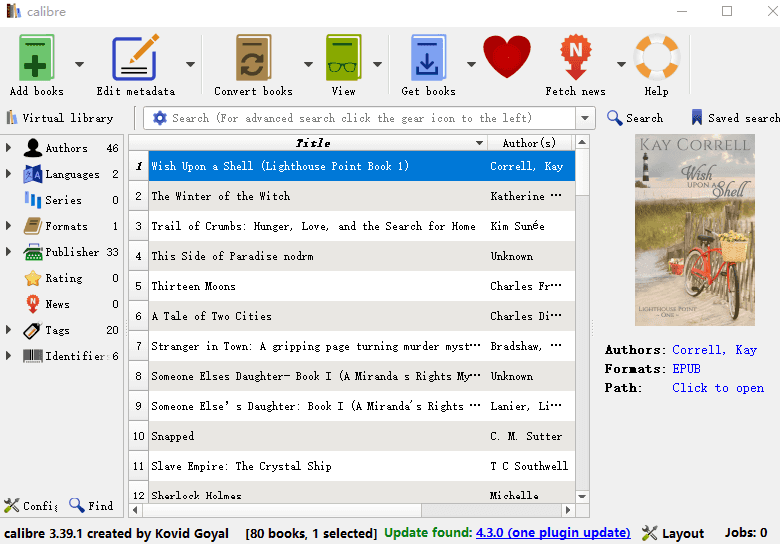Click the Virtual library button
This screenshot has width=780, height=544.
coord(60,118)
